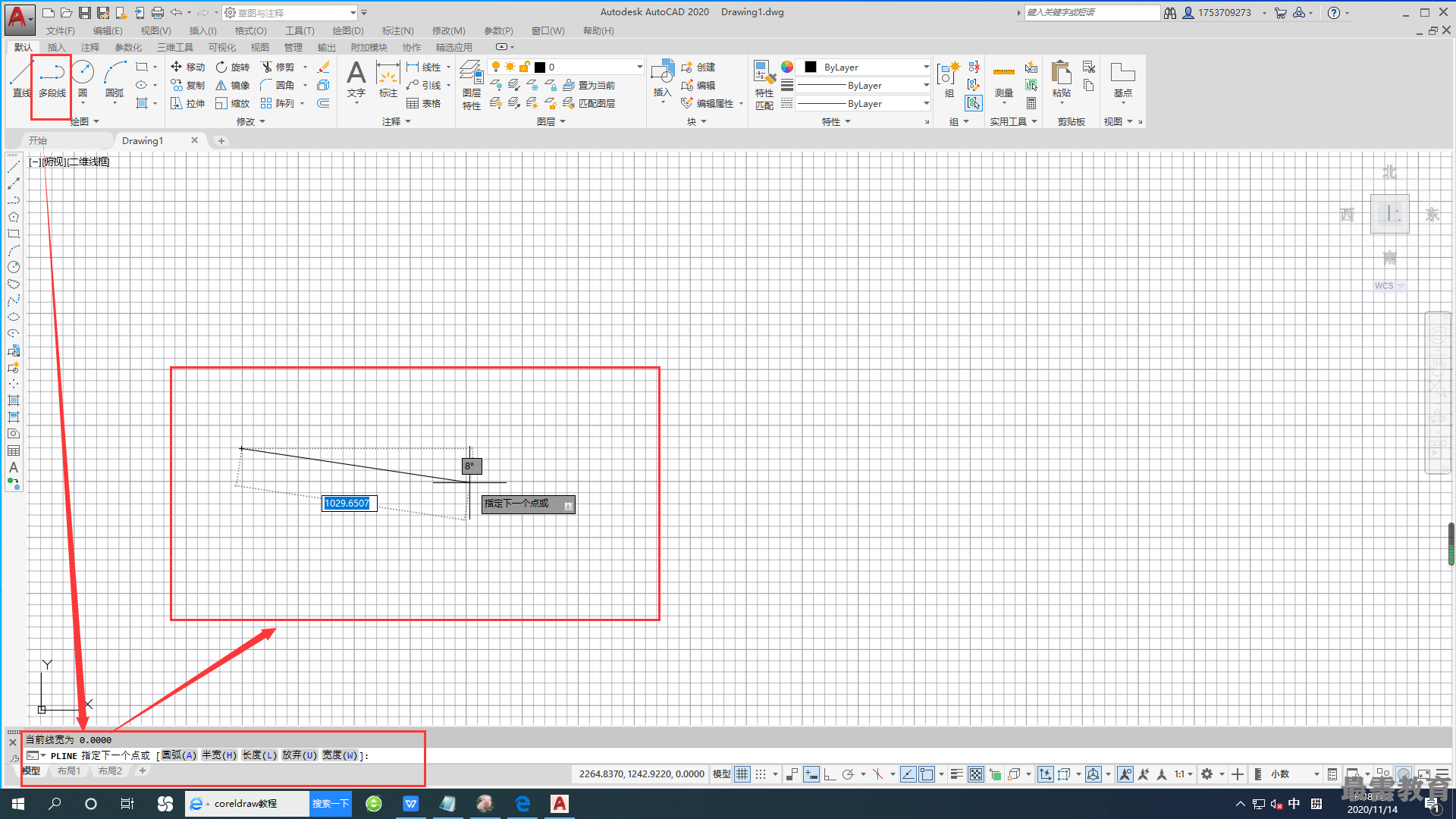The width and height of the screenshot is (1456, 819).
Task: Click the Array (阵列) tool
Action: pos(278,103)
